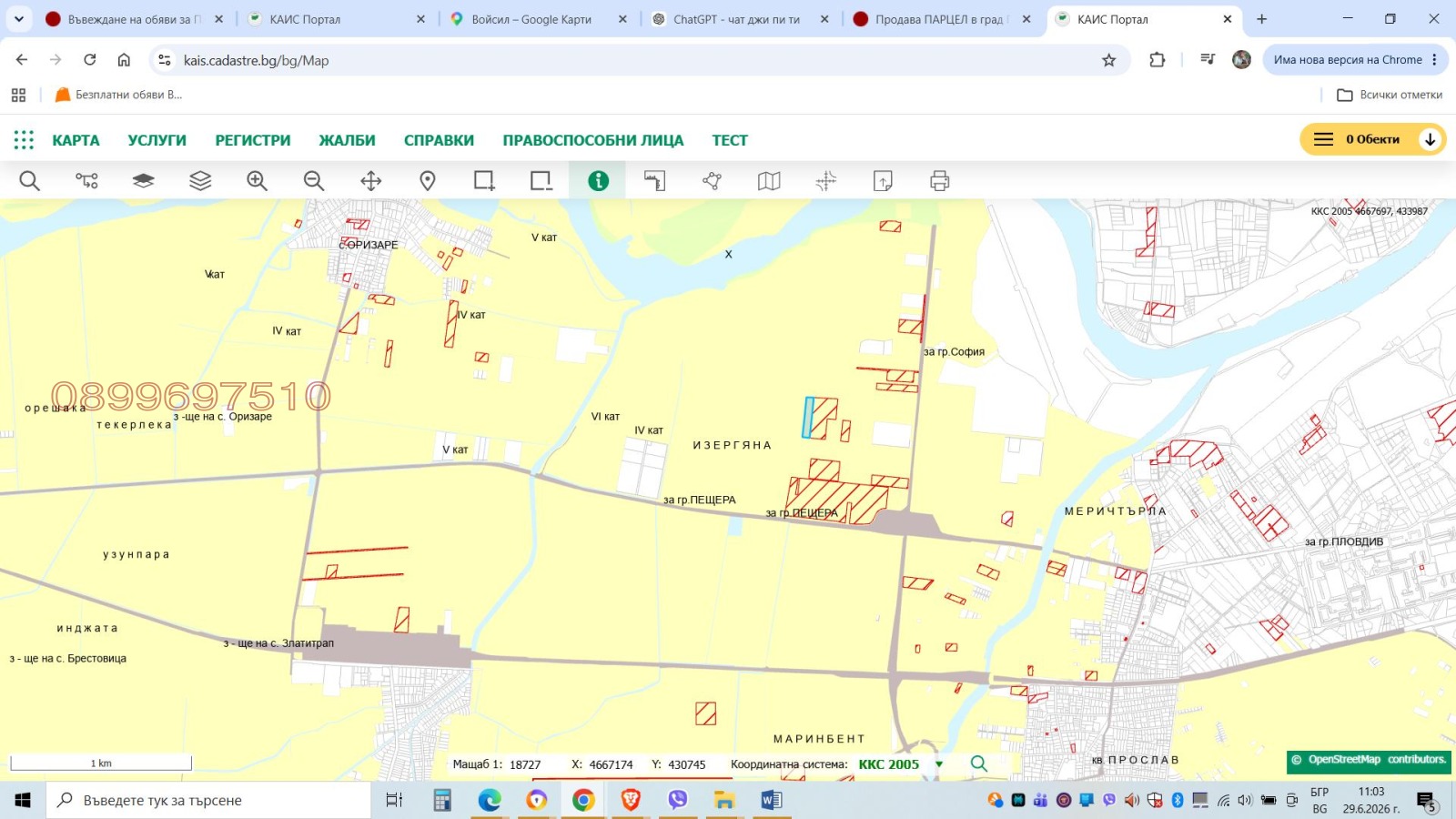Select the crosshair coordinate tool

click(825, 181)
